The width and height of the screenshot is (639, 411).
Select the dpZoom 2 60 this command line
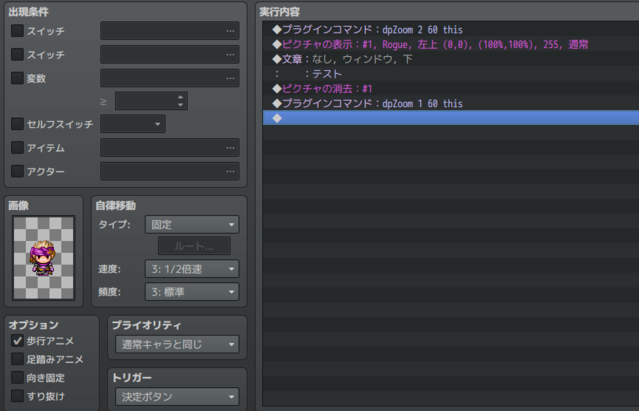coord(451,29)
